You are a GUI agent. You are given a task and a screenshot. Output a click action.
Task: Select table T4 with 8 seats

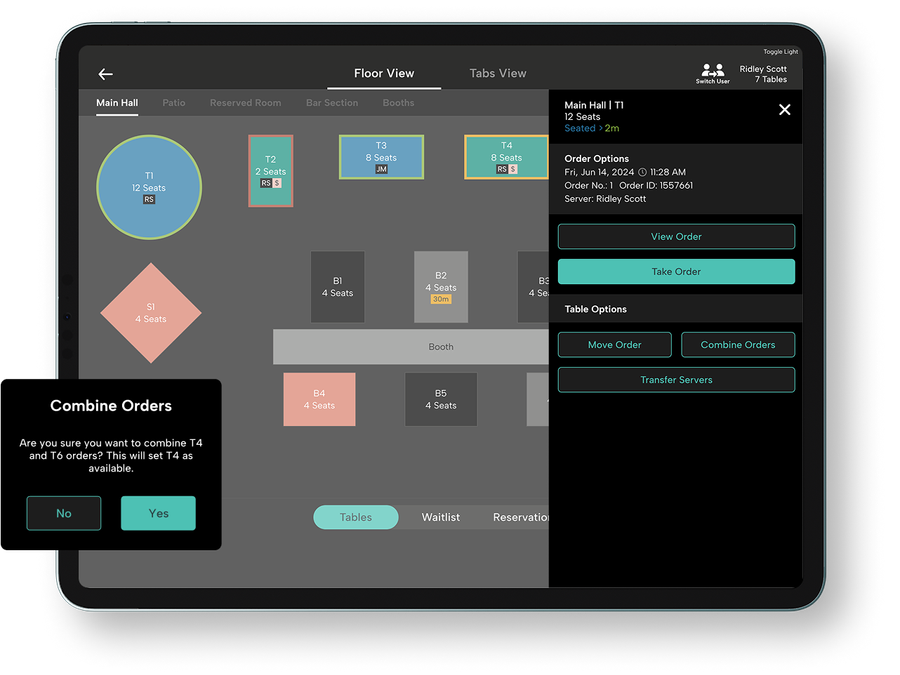[506, 157]
